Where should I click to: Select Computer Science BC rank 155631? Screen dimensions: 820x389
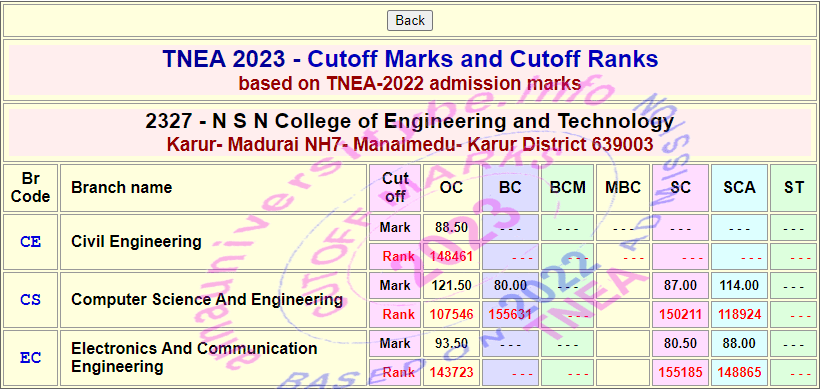pyautogui.click(x=510, y=315)
